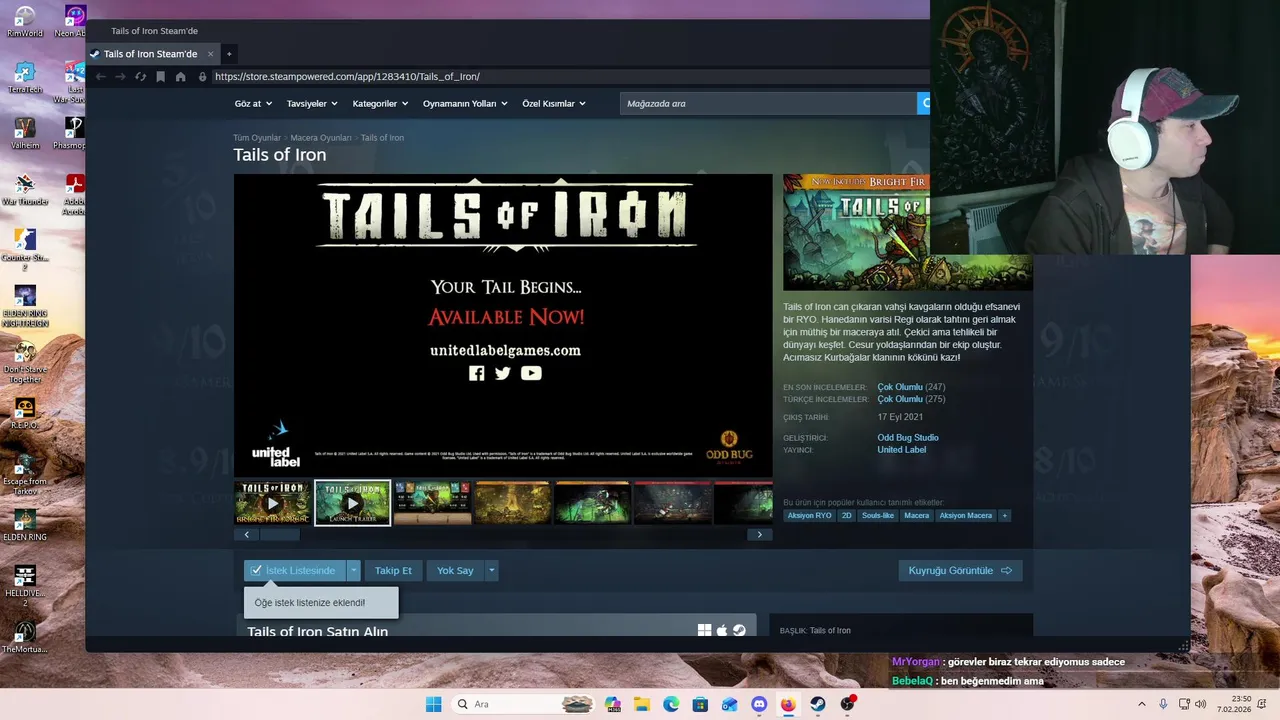This screenshot has height=720, width=1280.
Task: Open Firefox from the taskbar
Action: [788, 704]
